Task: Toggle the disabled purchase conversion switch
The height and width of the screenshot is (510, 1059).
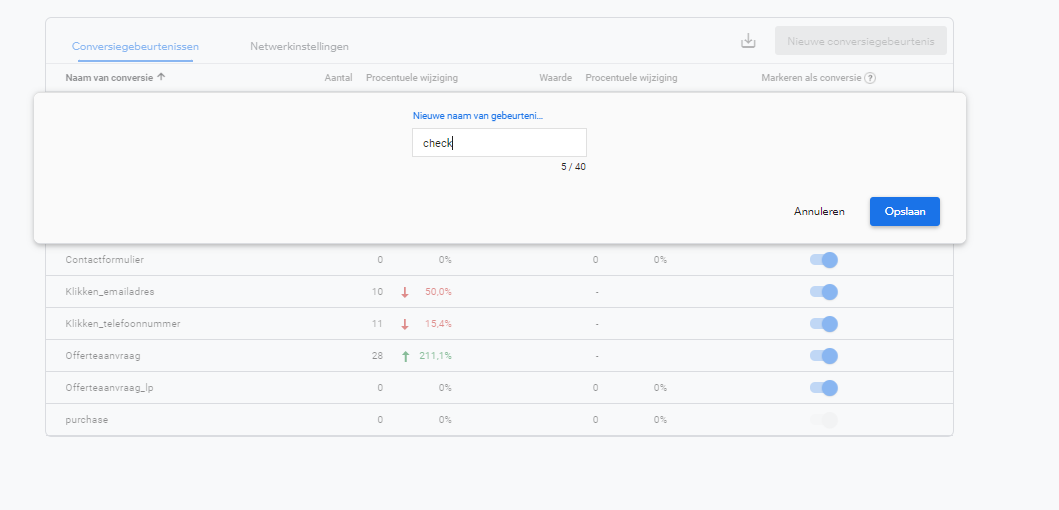Action: pyautogui.click(x=824, y=420)
